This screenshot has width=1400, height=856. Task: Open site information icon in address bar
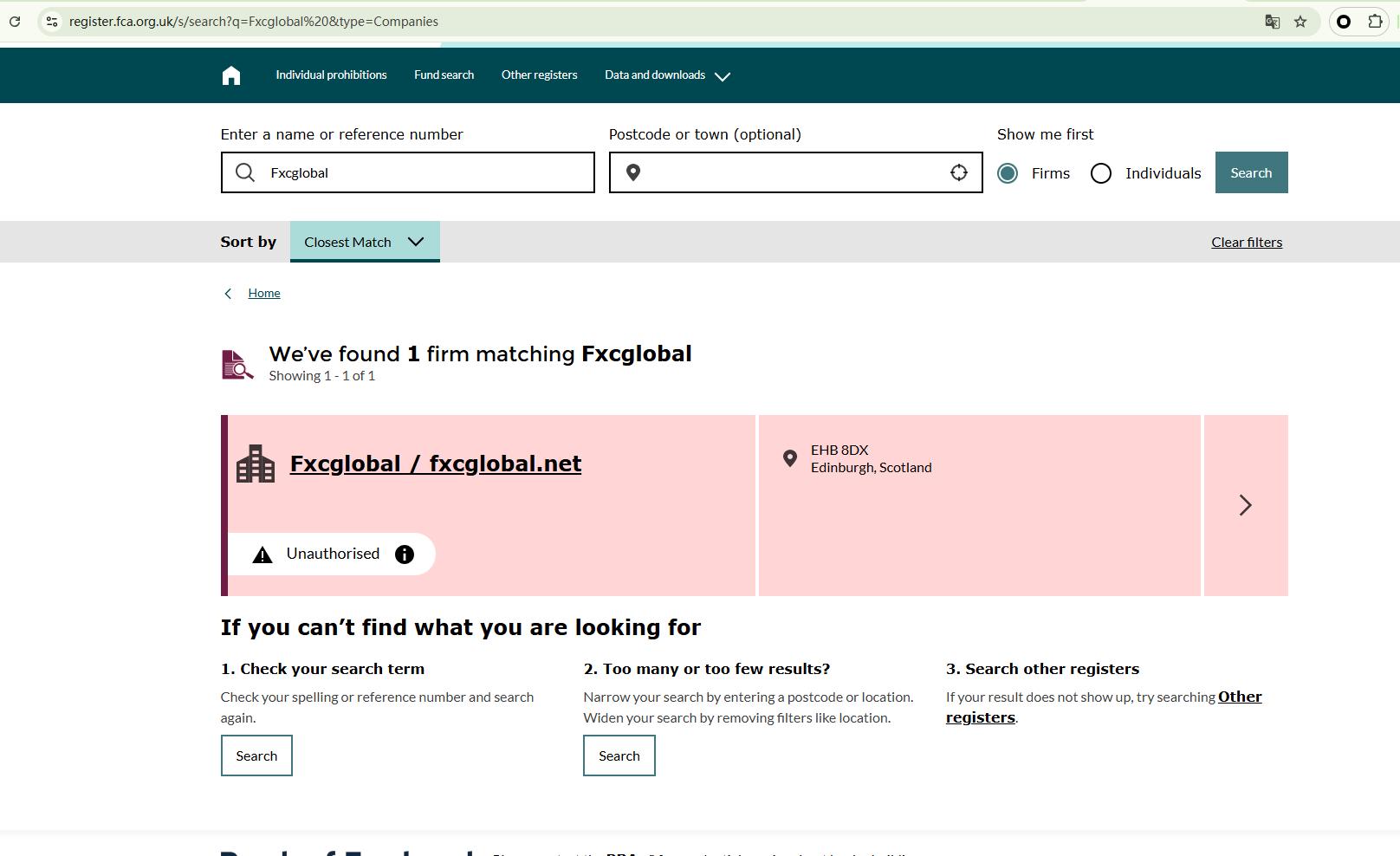pos(52,22)
